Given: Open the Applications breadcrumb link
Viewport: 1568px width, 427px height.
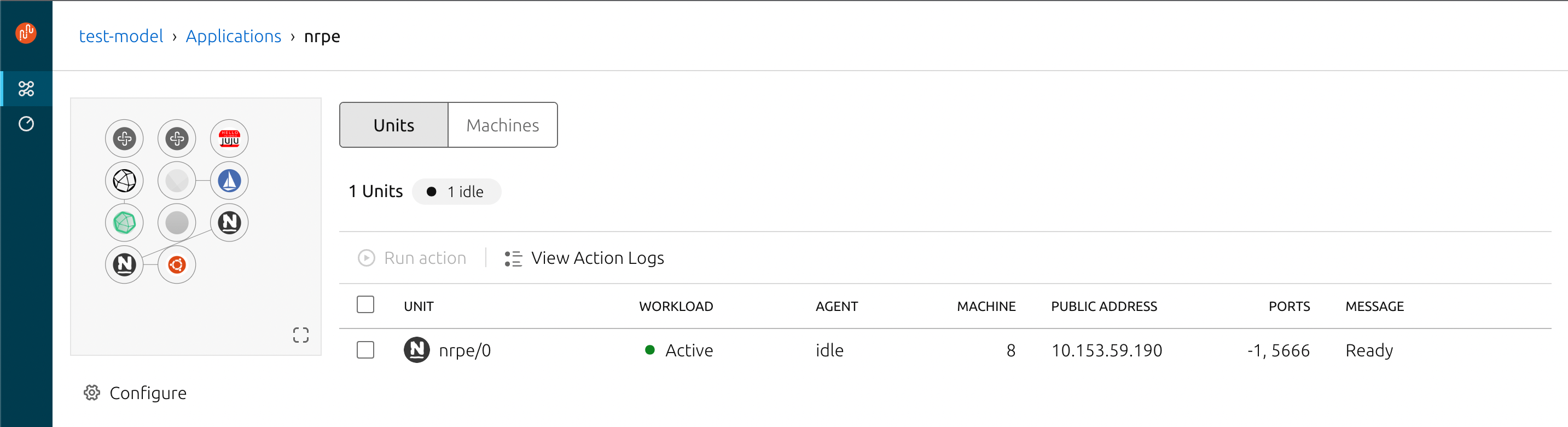Looking at the screenshot, I should (x=233, y=36).
